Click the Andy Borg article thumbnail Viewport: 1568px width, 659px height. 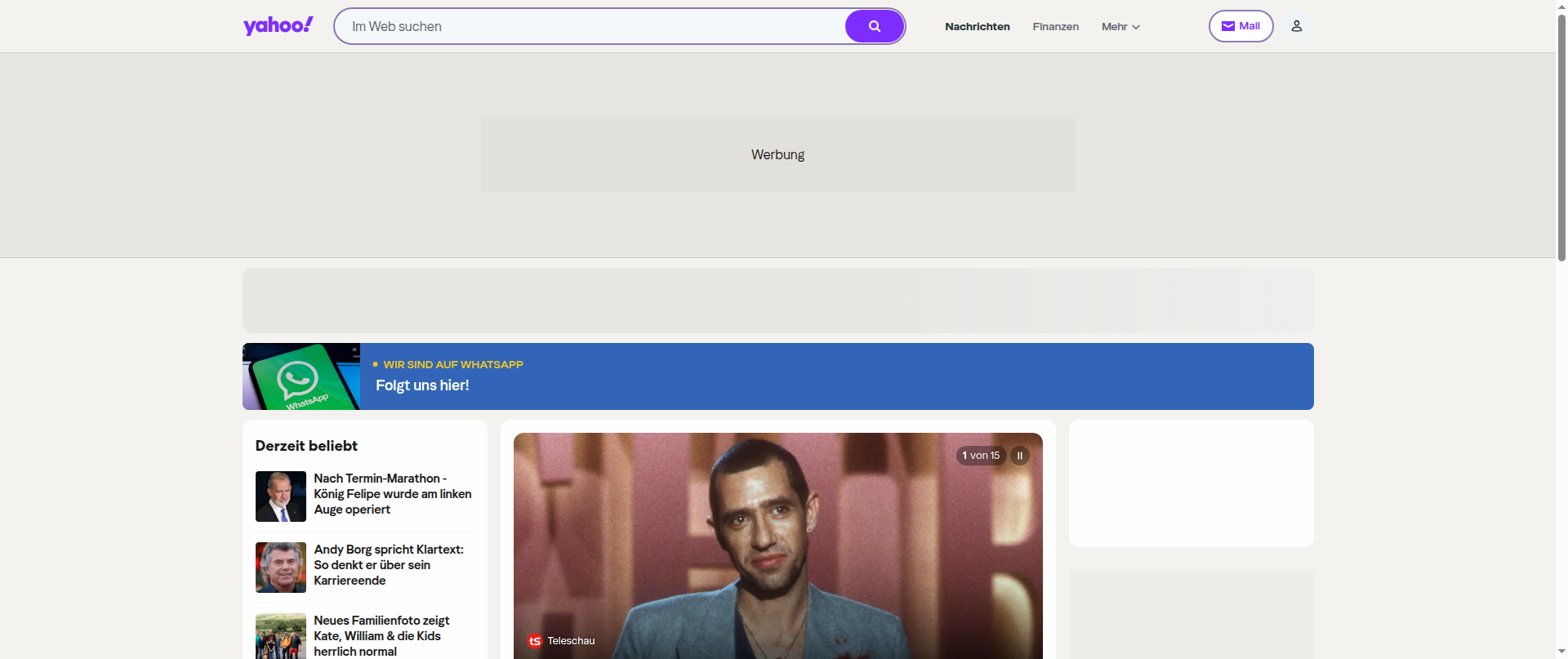[281, 568]
